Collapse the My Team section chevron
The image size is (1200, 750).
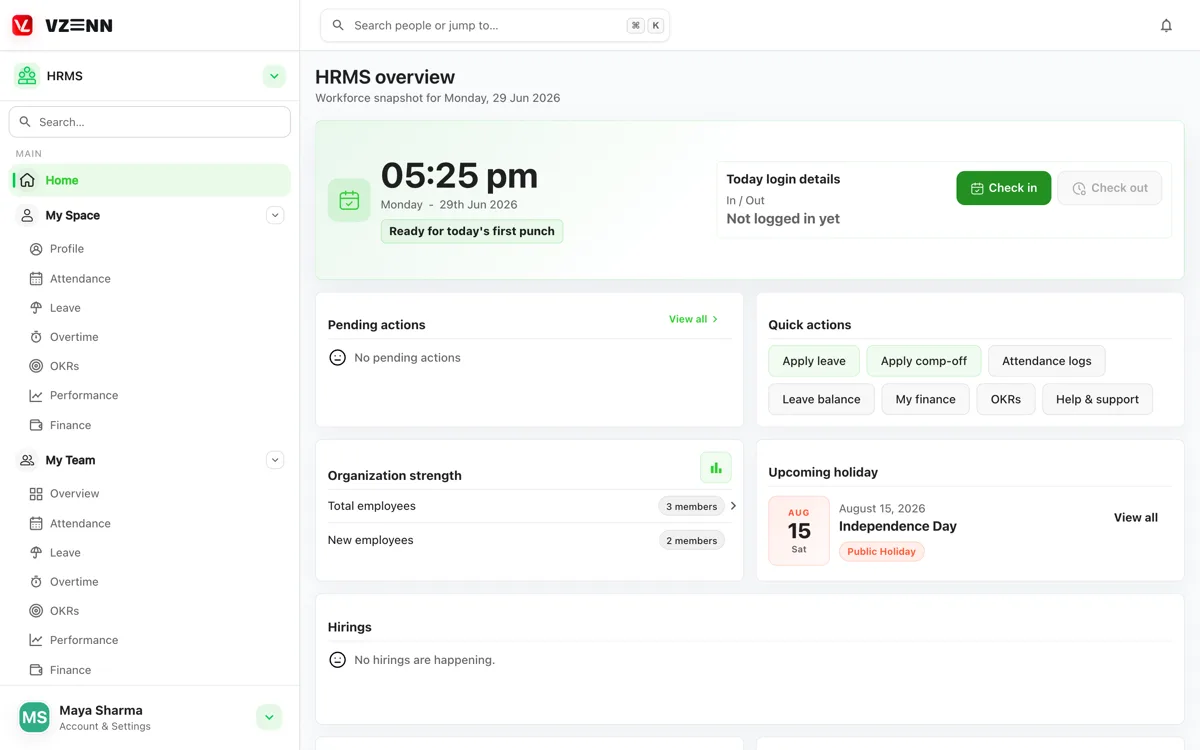[x=275, y=460]
